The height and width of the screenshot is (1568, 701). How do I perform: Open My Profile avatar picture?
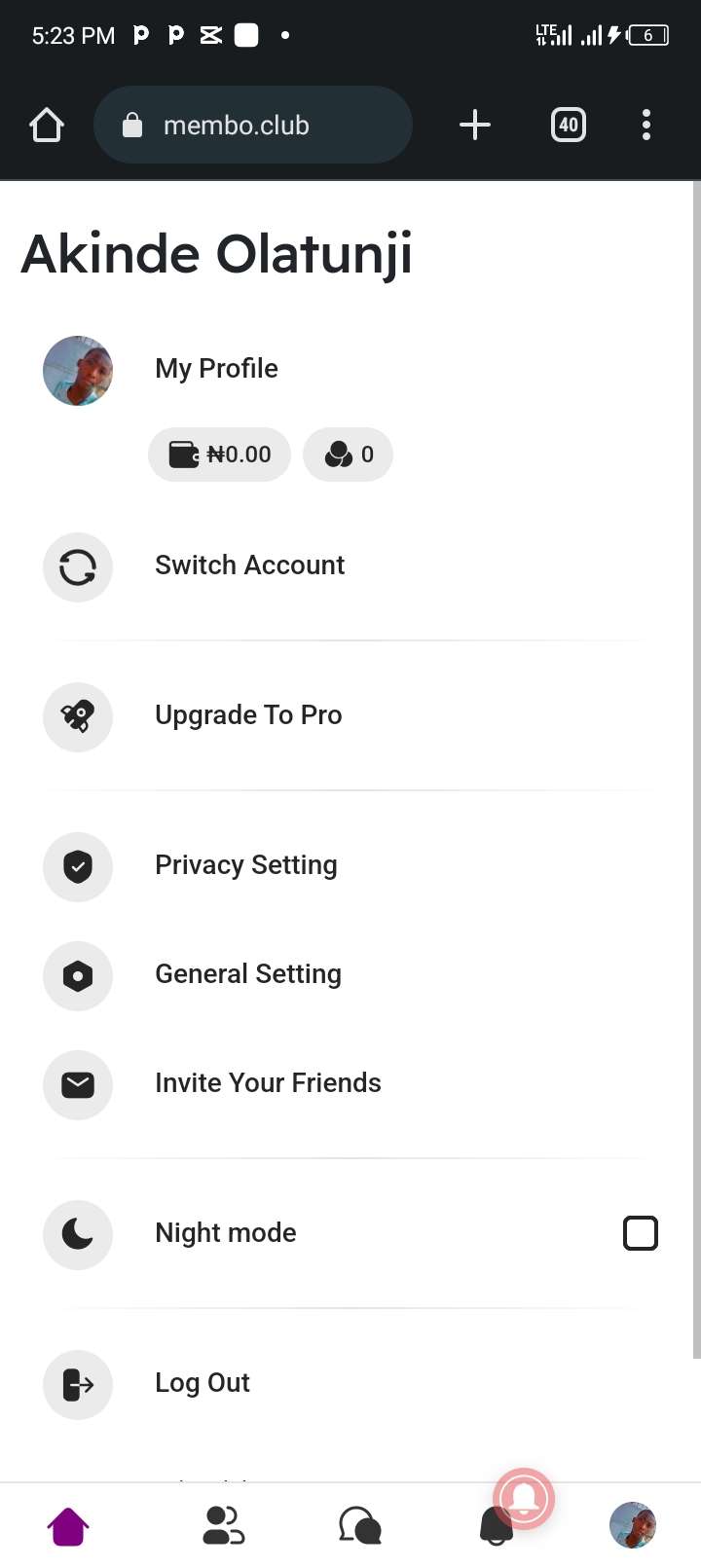tap(78, 371)
